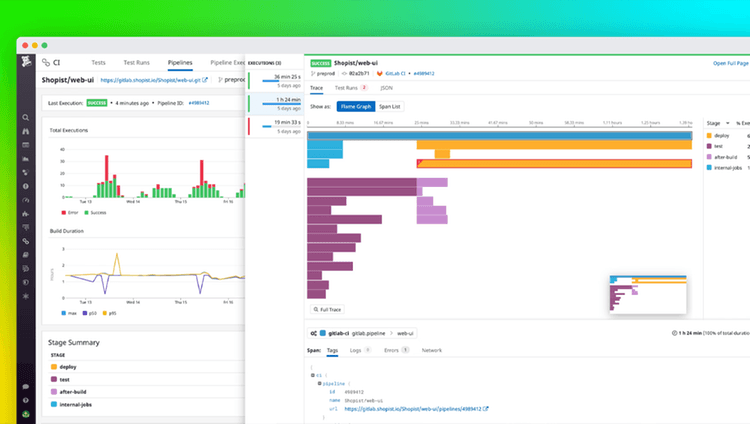This screenshot has height=424, width=750.
Task: Click the flame graph minimap thumbnail
Action: 648,294
